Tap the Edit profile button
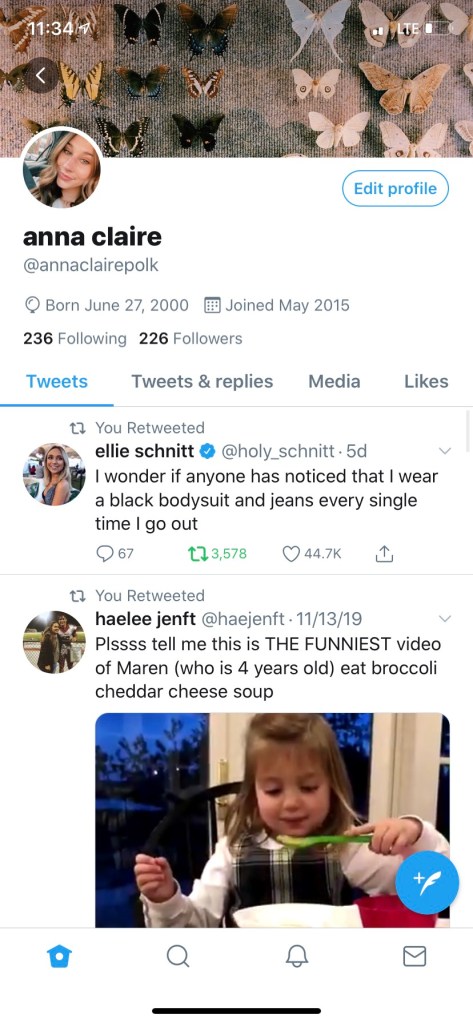The width and height of the screenshot is (473, 1023). point(395,189)
